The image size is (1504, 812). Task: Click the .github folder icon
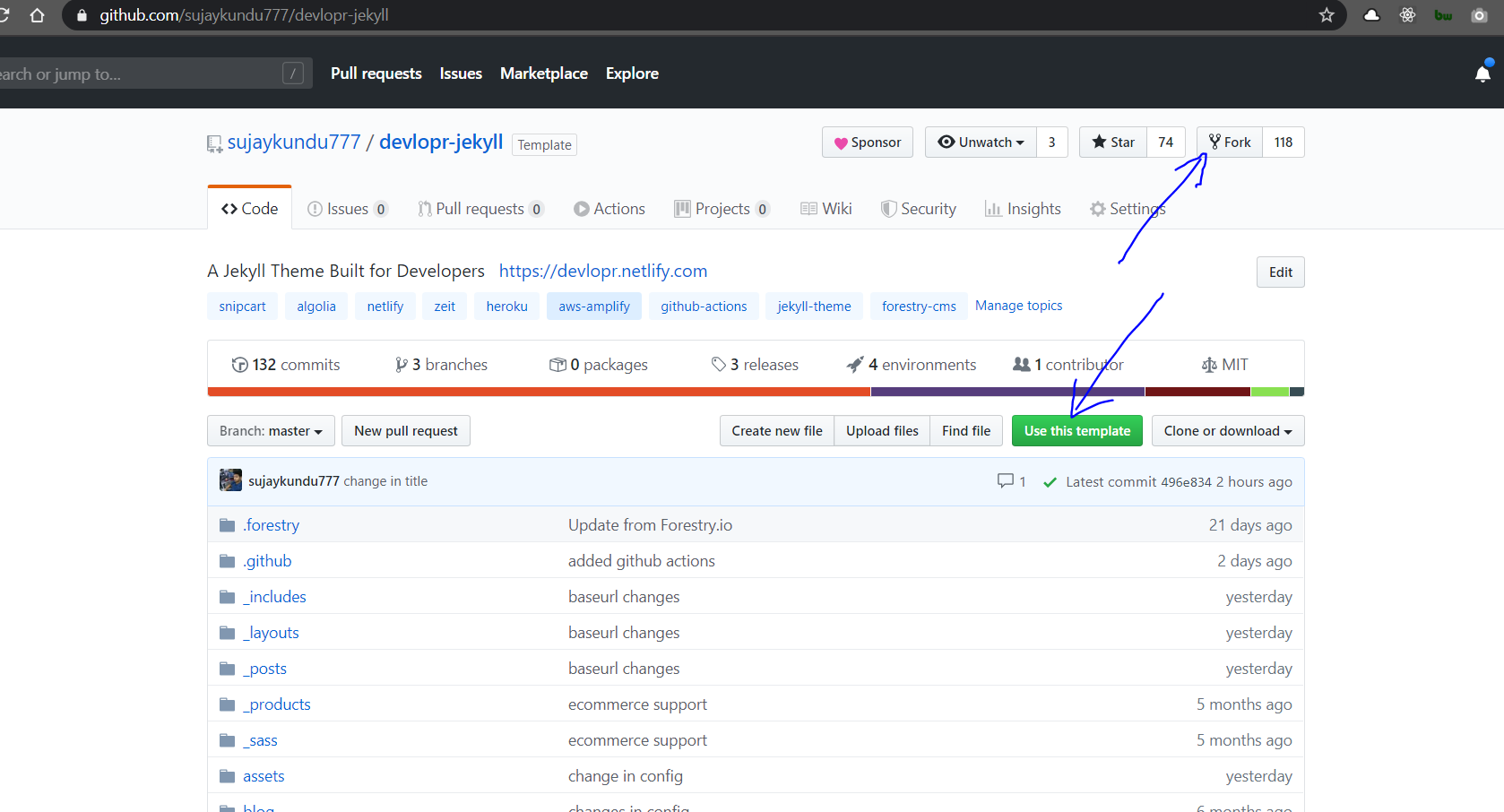pyautogui.click(x=227, y=559)
